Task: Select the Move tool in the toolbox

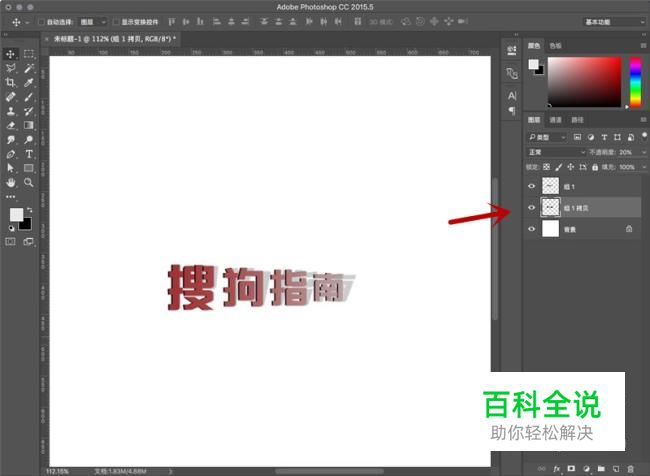Action: [10, 54]
